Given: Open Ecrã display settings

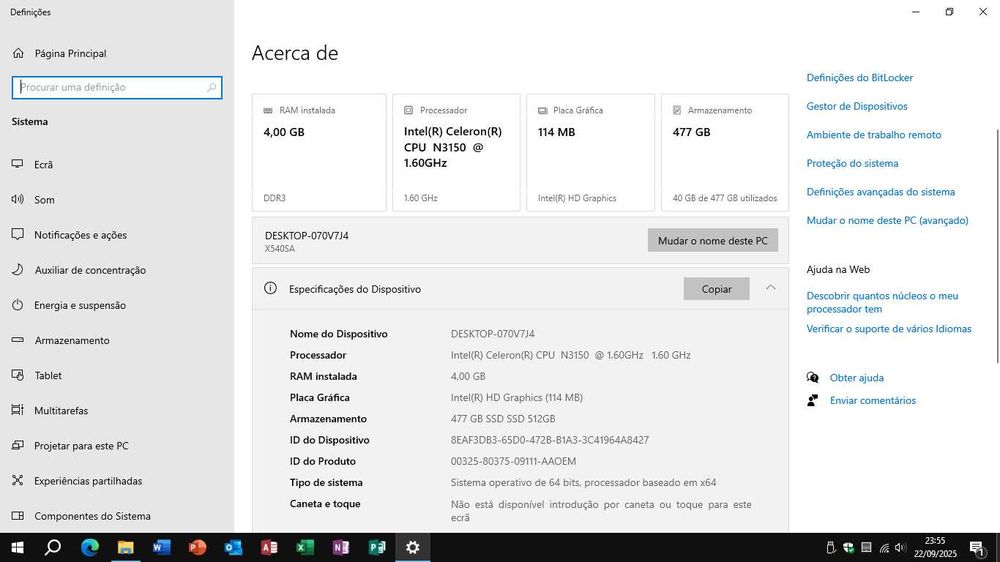Looking at the screenshot, I should tap(43, 165).
